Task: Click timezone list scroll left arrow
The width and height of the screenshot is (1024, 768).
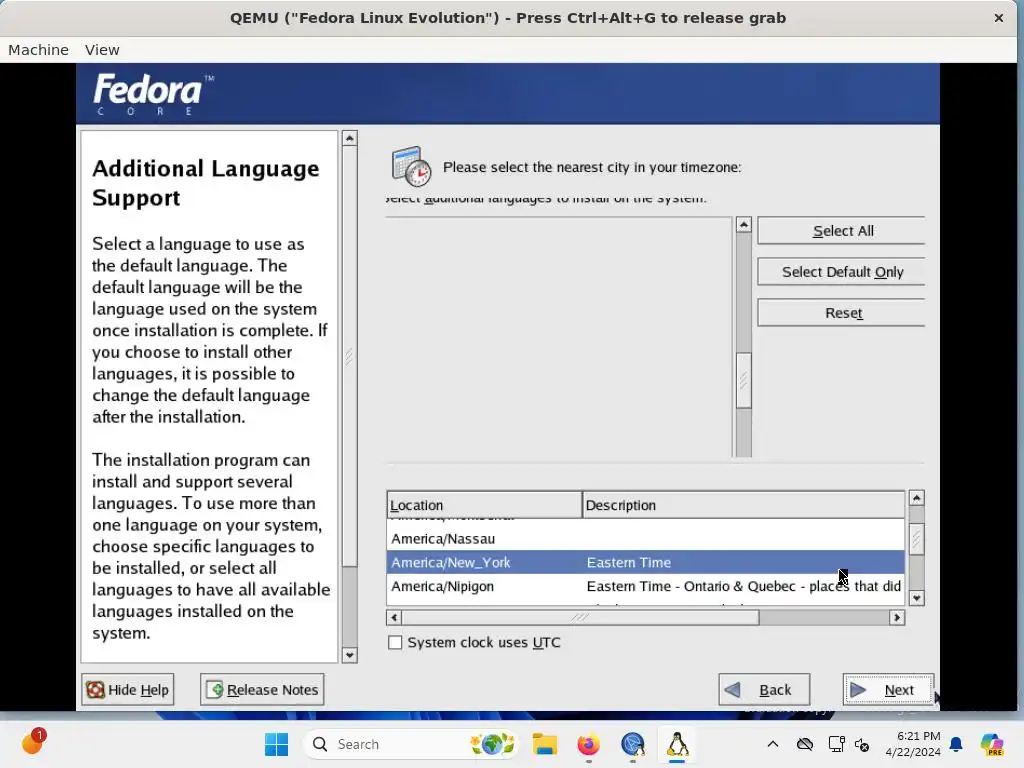Action: point(394,617)
